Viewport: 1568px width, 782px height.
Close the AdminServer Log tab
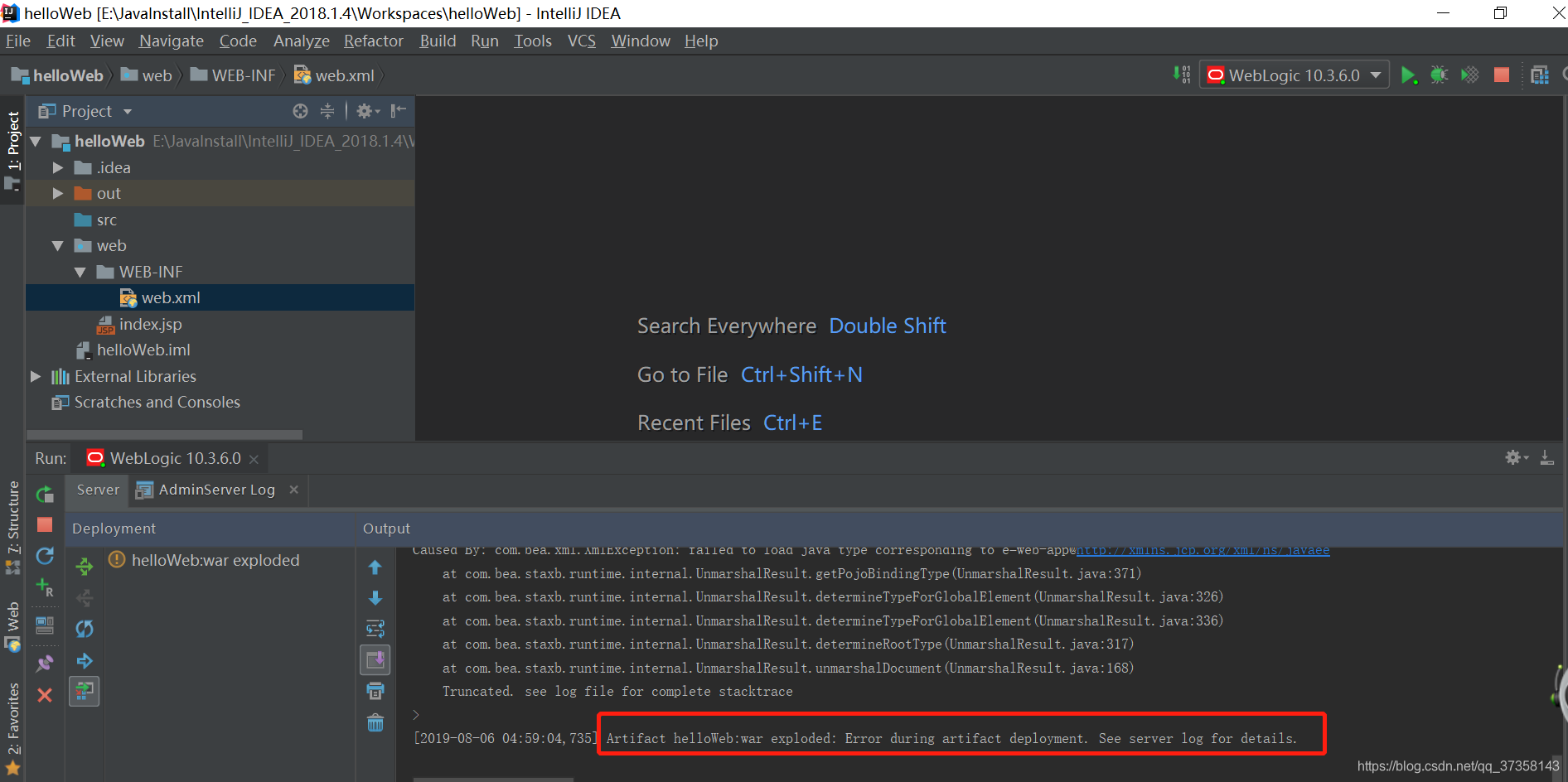[293, 490]
